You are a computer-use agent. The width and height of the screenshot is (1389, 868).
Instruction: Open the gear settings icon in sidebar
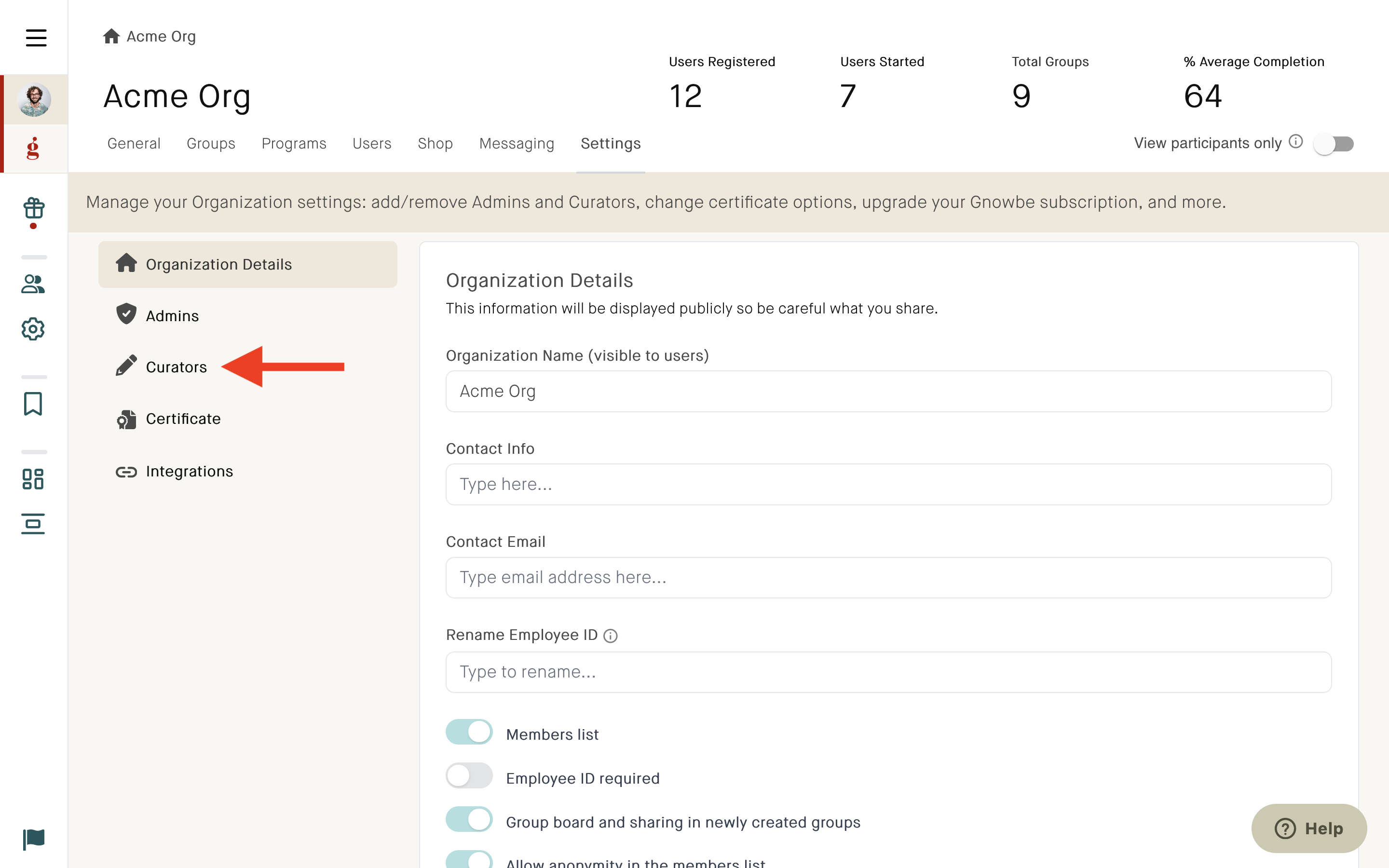pos(33,329)
